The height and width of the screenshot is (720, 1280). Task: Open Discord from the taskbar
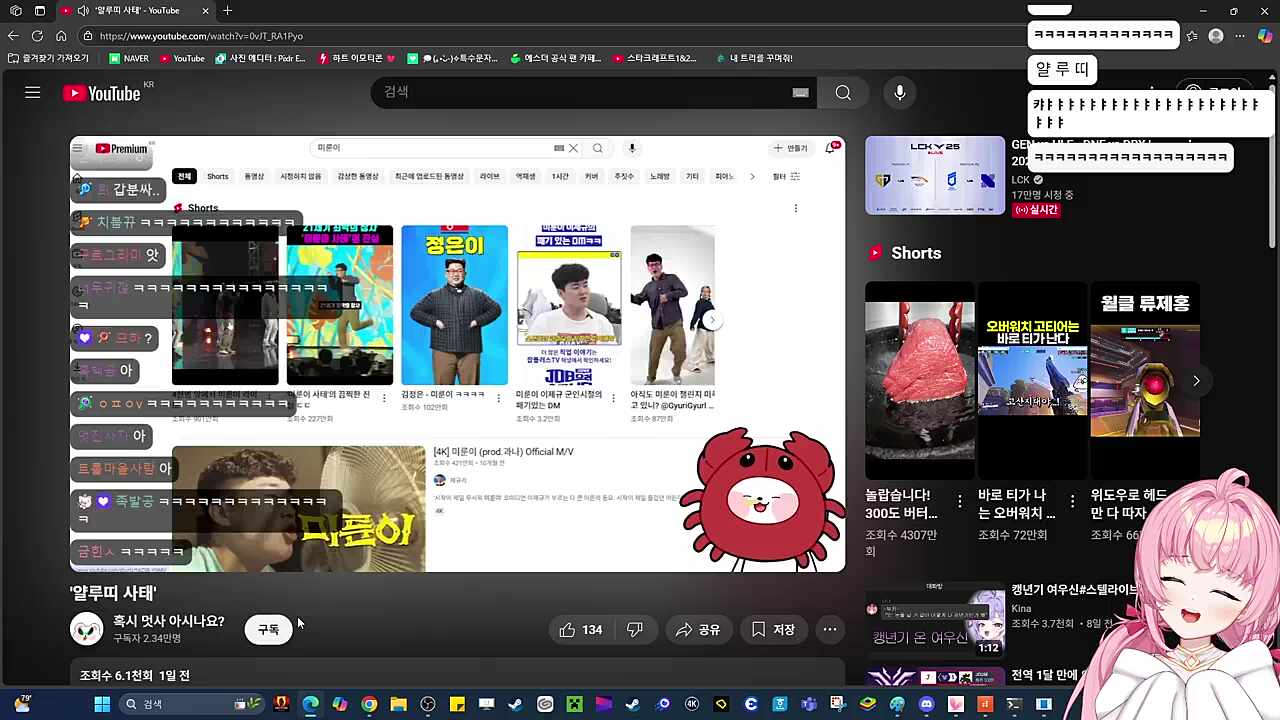point(926,704)
